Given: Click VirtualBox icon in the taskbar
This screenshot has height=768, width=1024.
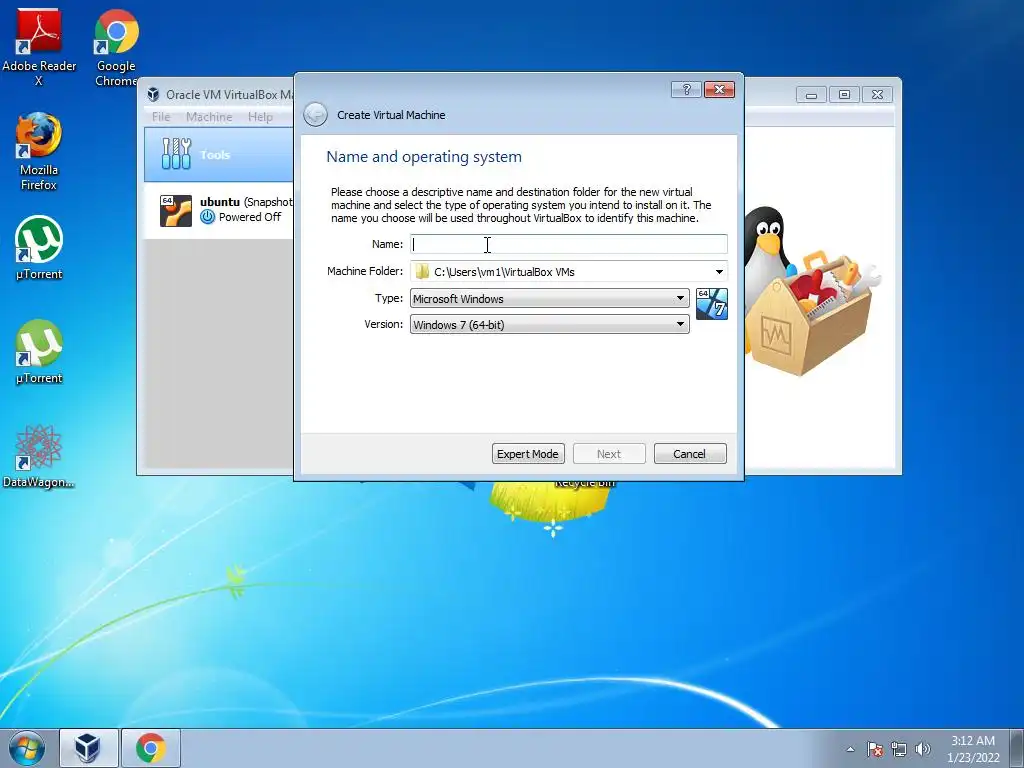Looking at the screenshot, I should click(88, 748).
